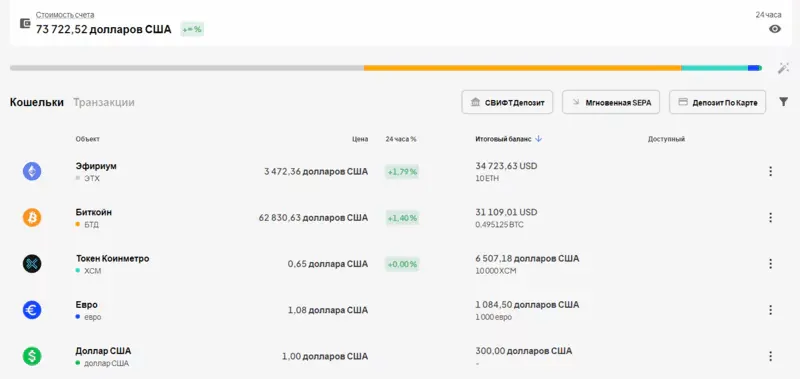Viewport: 800px width, 379px height.
Task: Click the 0,65 доллара США price
Action: (x=328, y=264)
